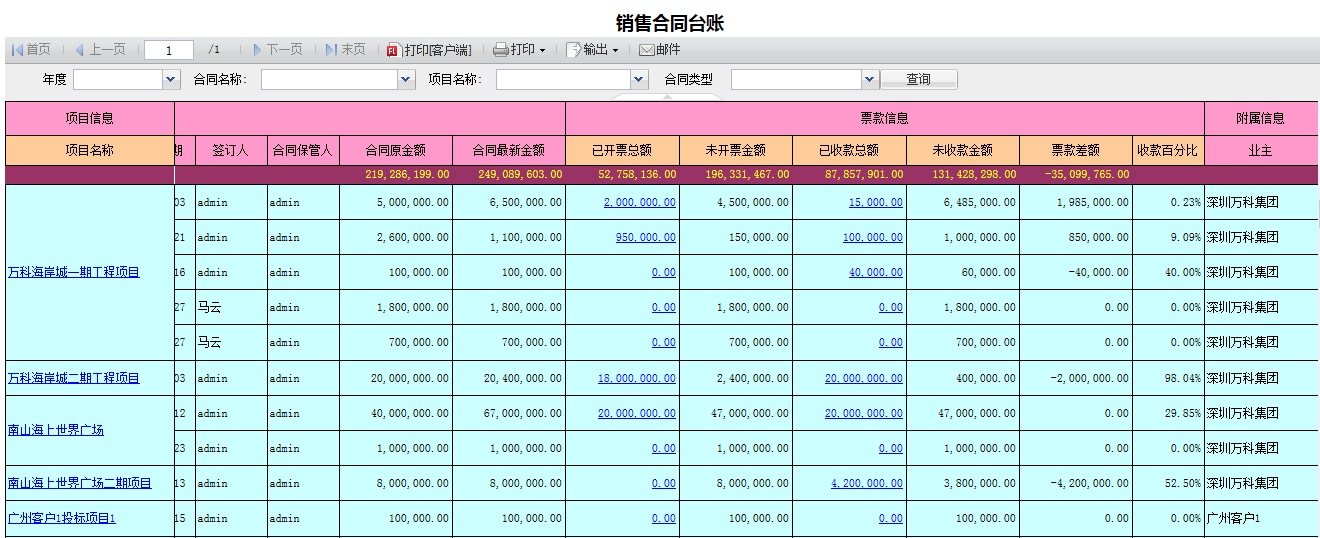Click the 项目名称 column header
This screenshot has width=1320, height=538.
90,150
